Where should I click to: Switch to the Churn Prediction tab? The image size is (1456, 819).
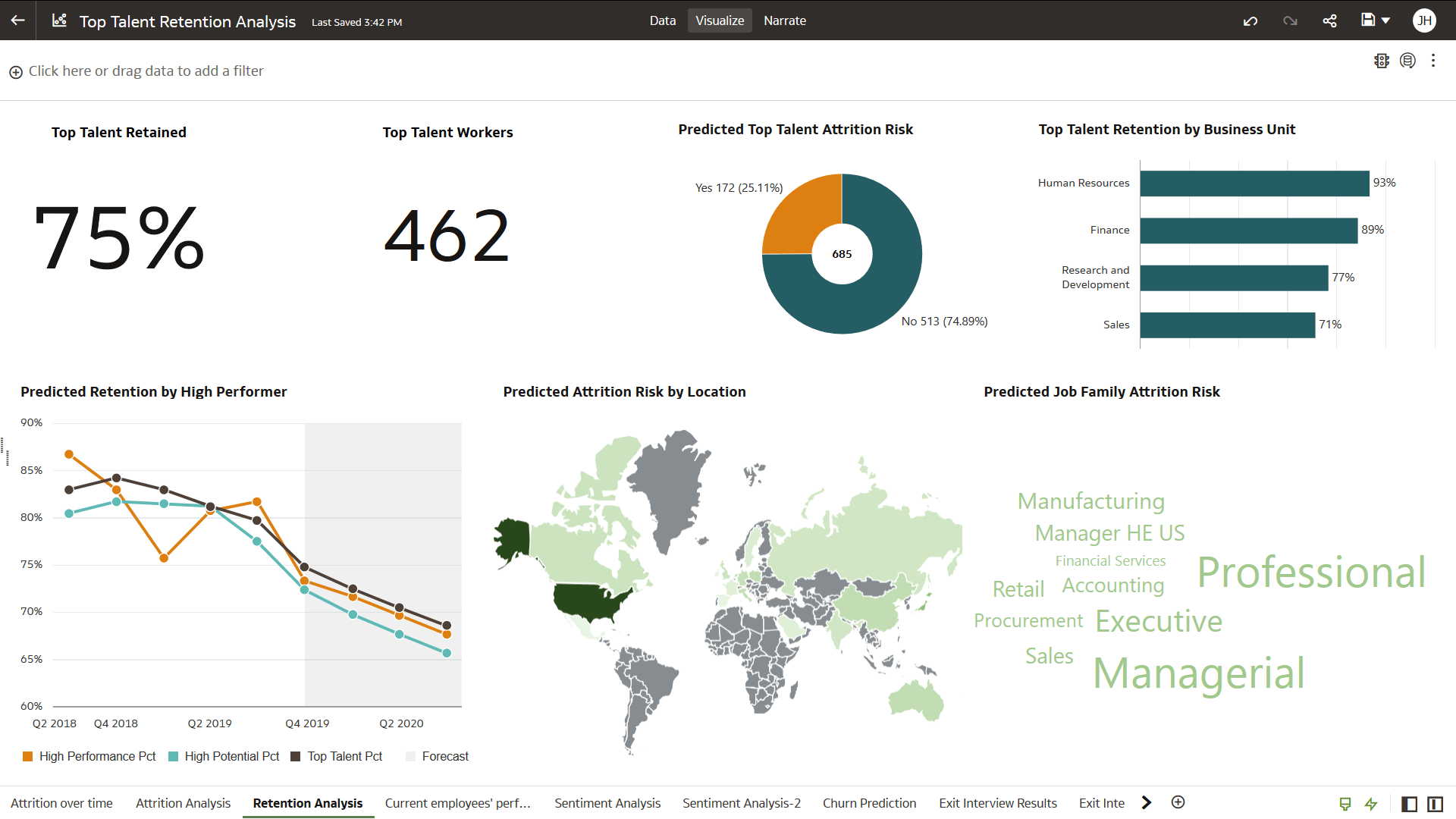[869, 802]
